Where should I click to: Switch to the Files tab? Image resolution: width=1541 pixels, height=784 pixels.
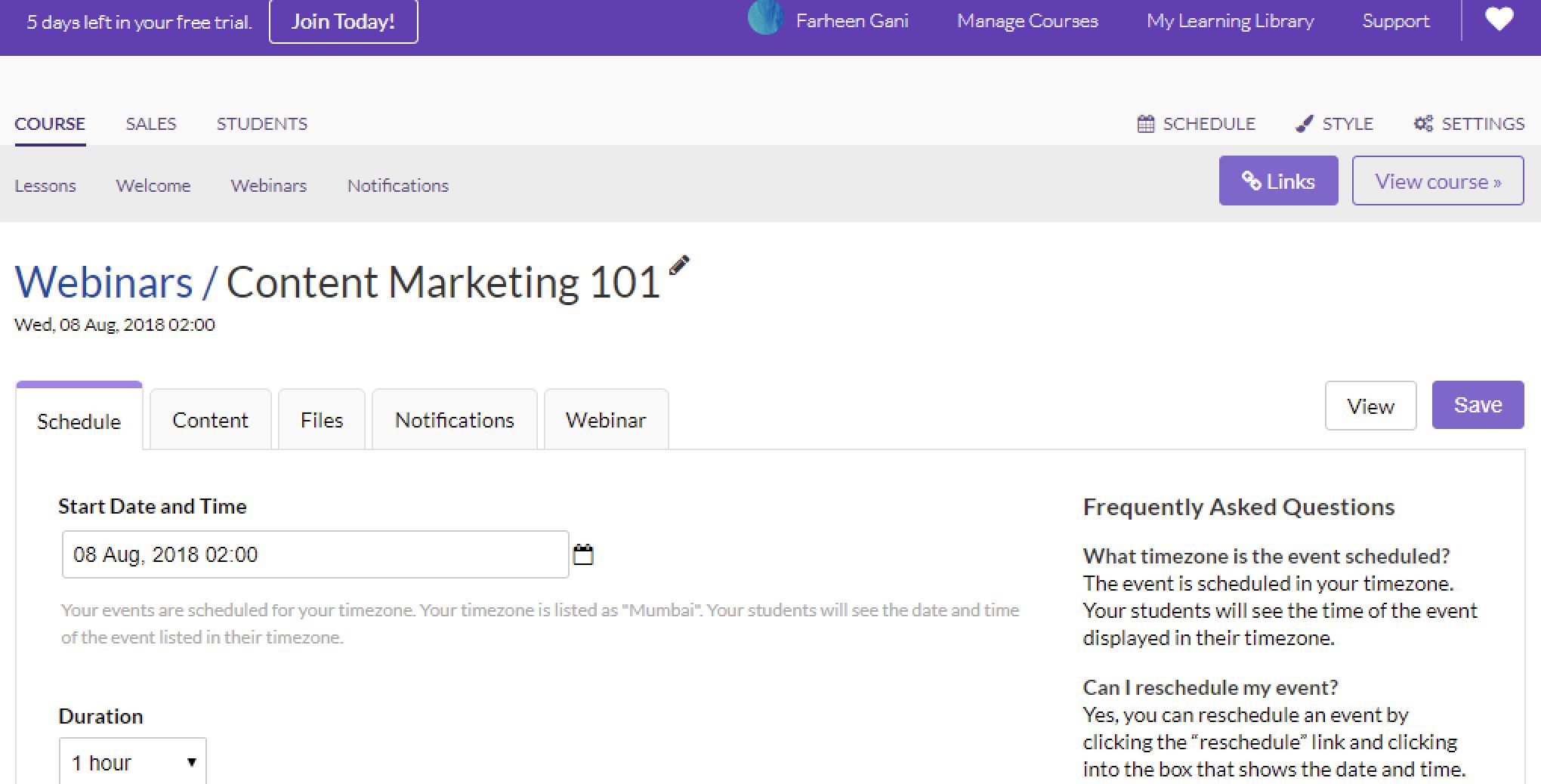pyautogui.click(x=322, y=420)
